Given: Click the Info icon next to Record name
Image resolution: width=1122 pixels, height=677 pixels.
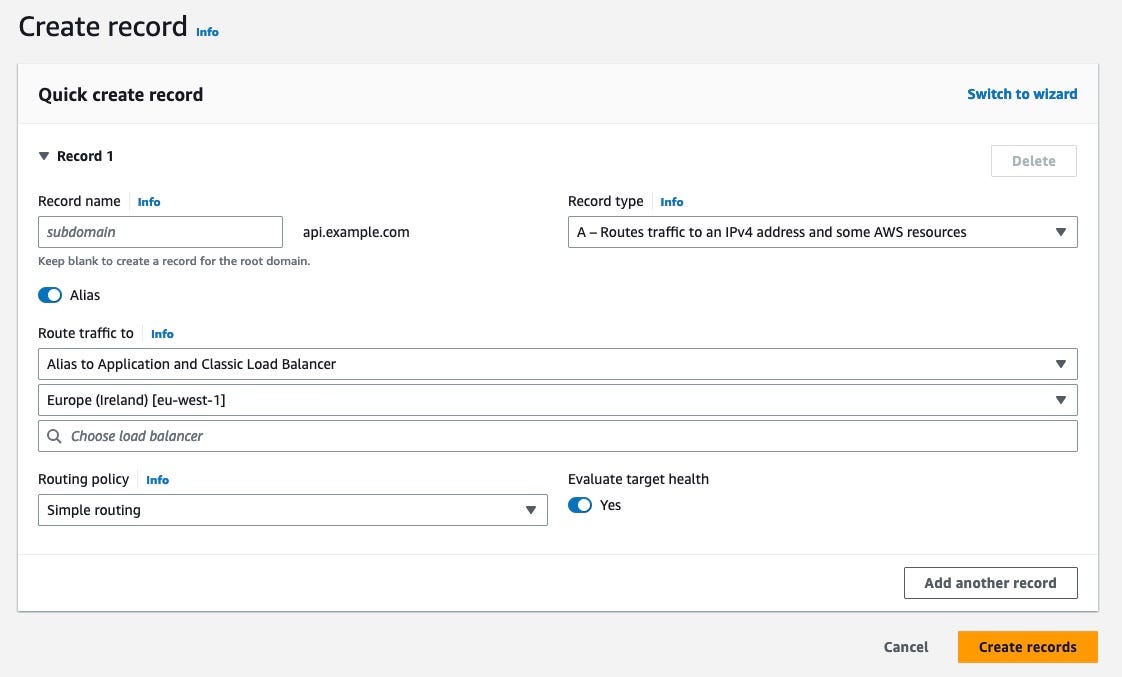Looking at the screenshot, I should coord(148,201).
